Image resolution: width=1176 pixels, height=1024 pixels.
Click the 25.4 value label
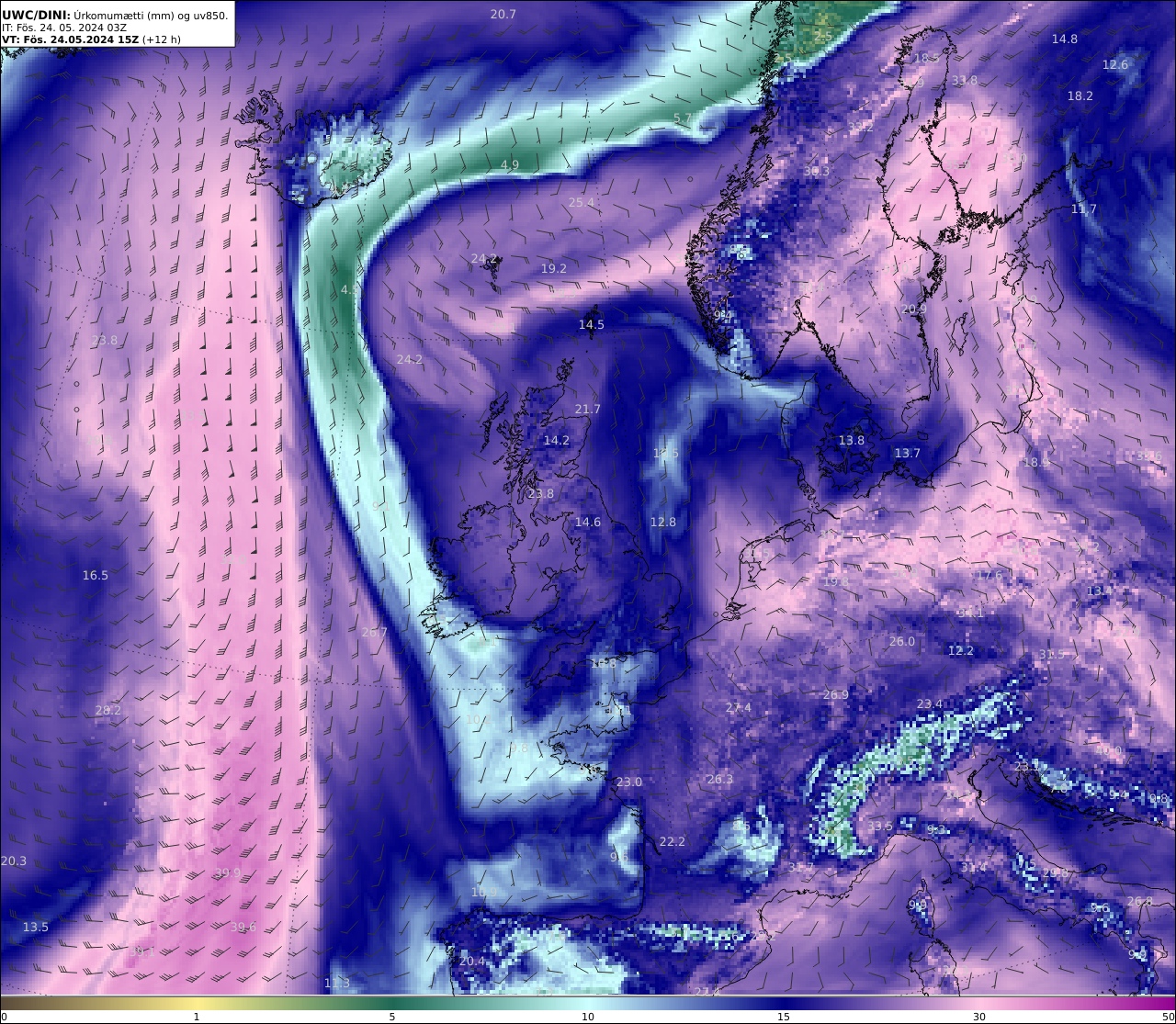click(x=582, y=202)
